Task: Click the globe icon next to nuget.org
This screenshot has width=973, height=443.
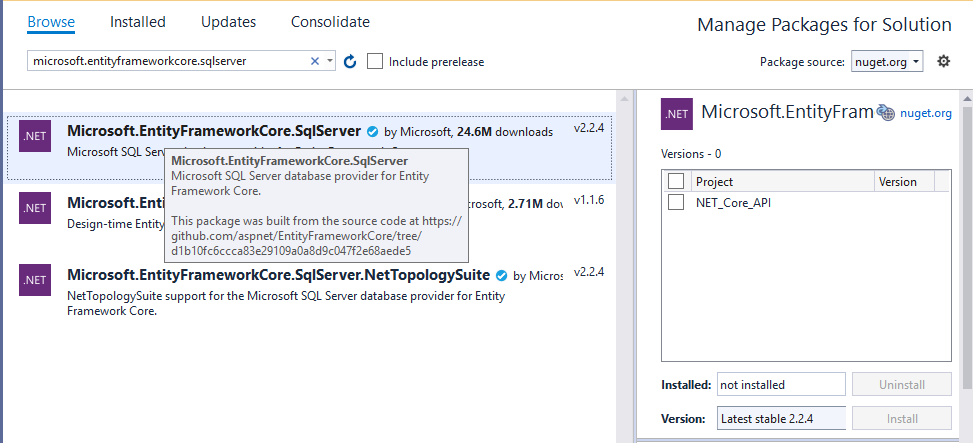Action: click(886, 113)
